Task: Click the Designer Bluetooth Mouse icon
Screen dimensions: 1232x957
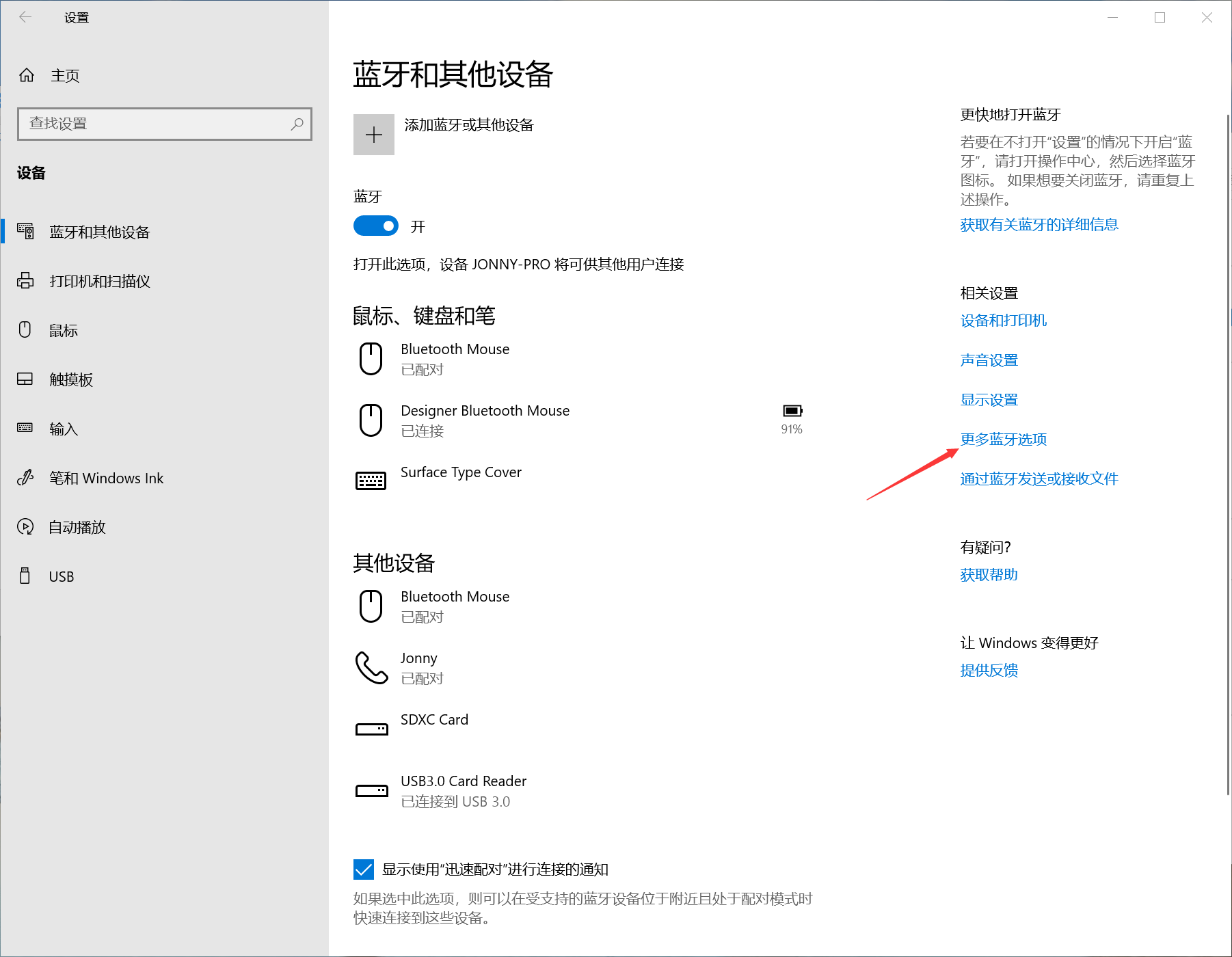Action: pos(371,420)
